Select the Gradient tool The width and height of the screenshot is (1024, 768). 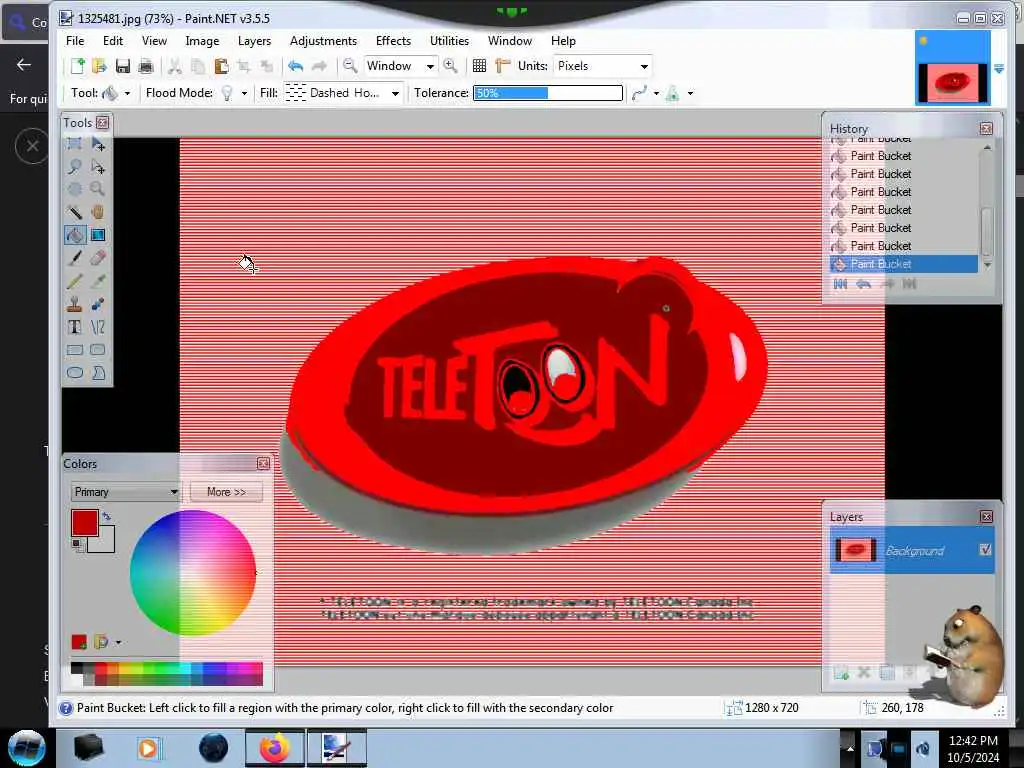point(98,235)
